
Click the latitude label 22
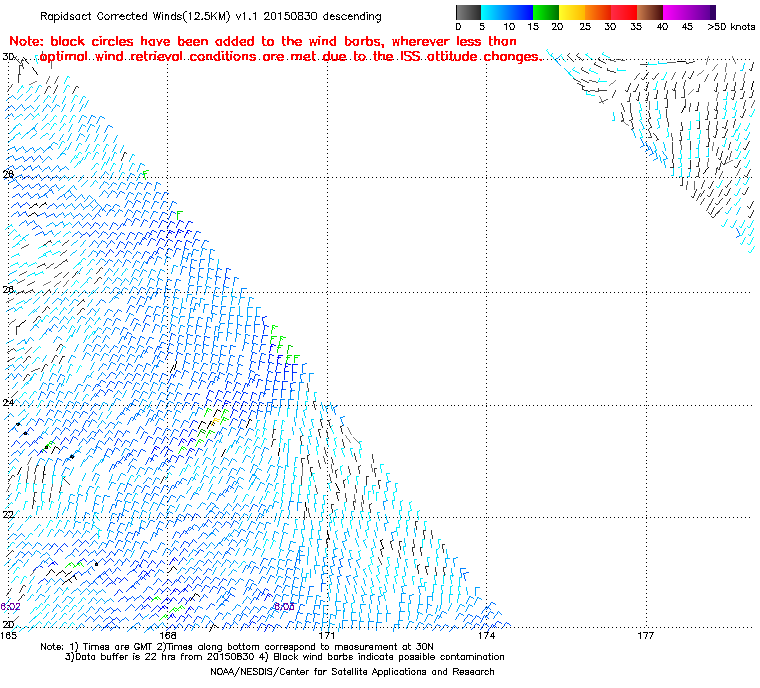coord(8,514)
